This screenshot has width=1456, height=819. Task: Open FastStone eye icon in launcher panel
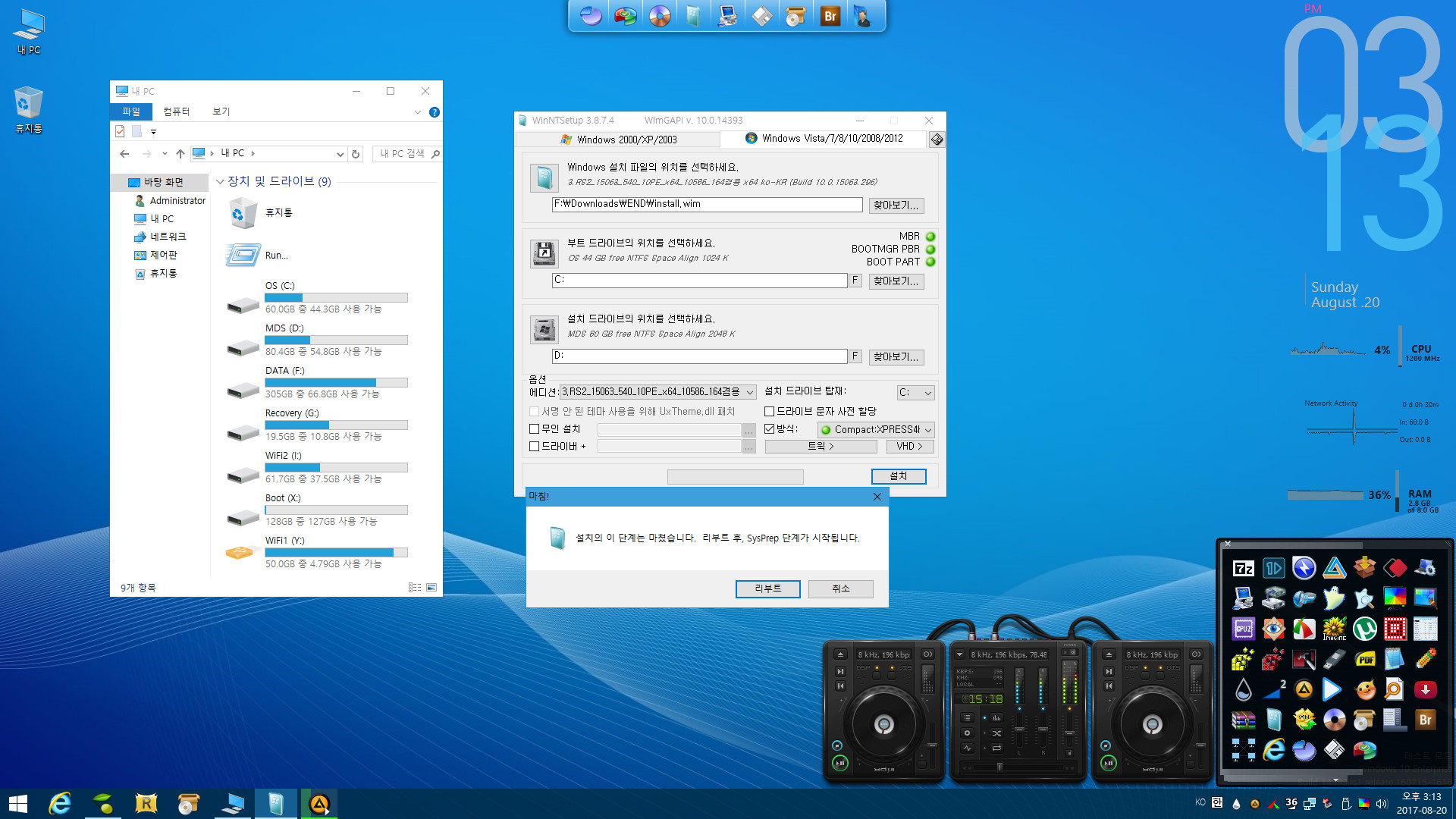pyautogui.click(x=1273, y=629)
